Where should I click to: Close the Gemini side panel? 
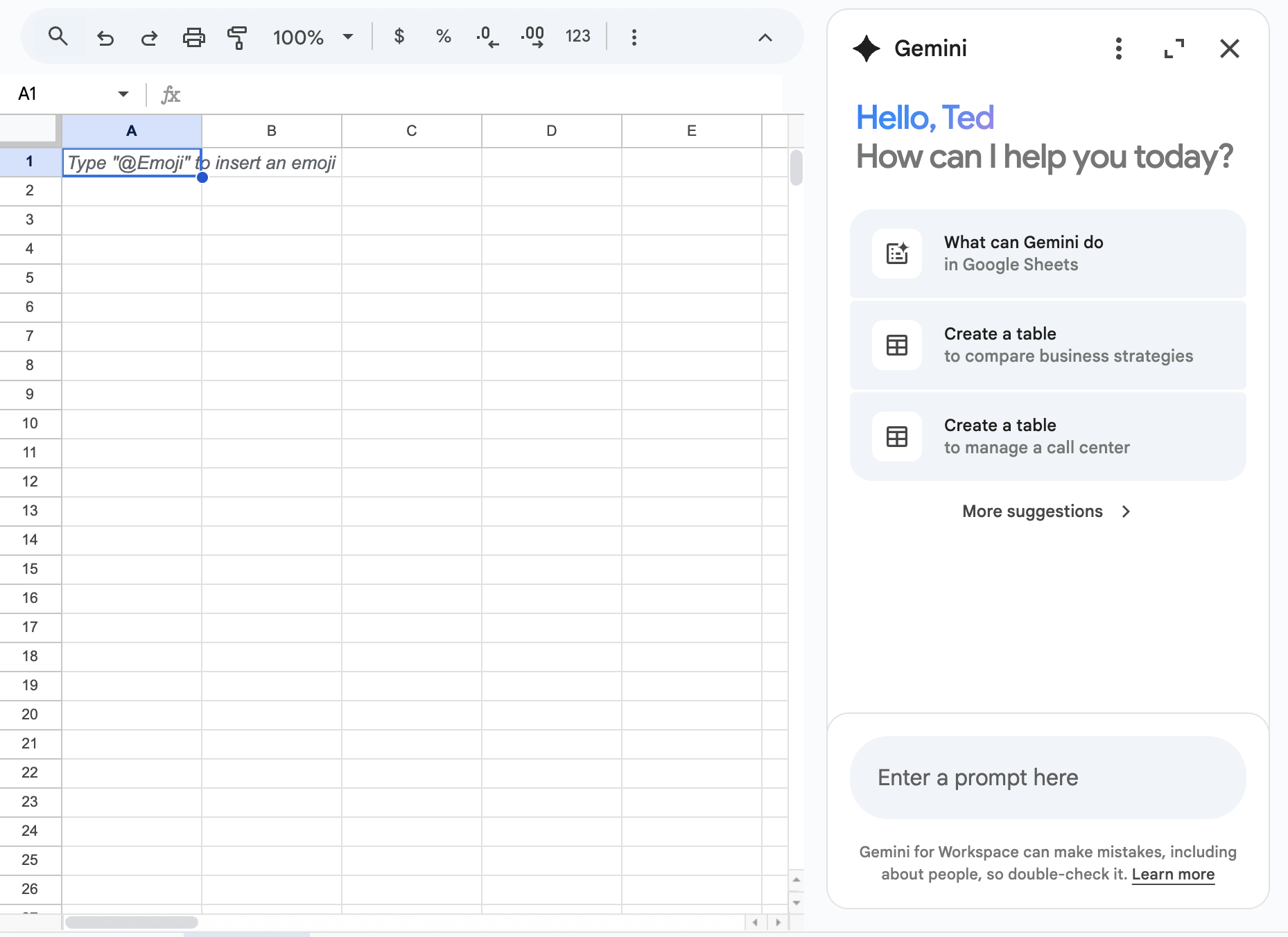click(1230, 49)
